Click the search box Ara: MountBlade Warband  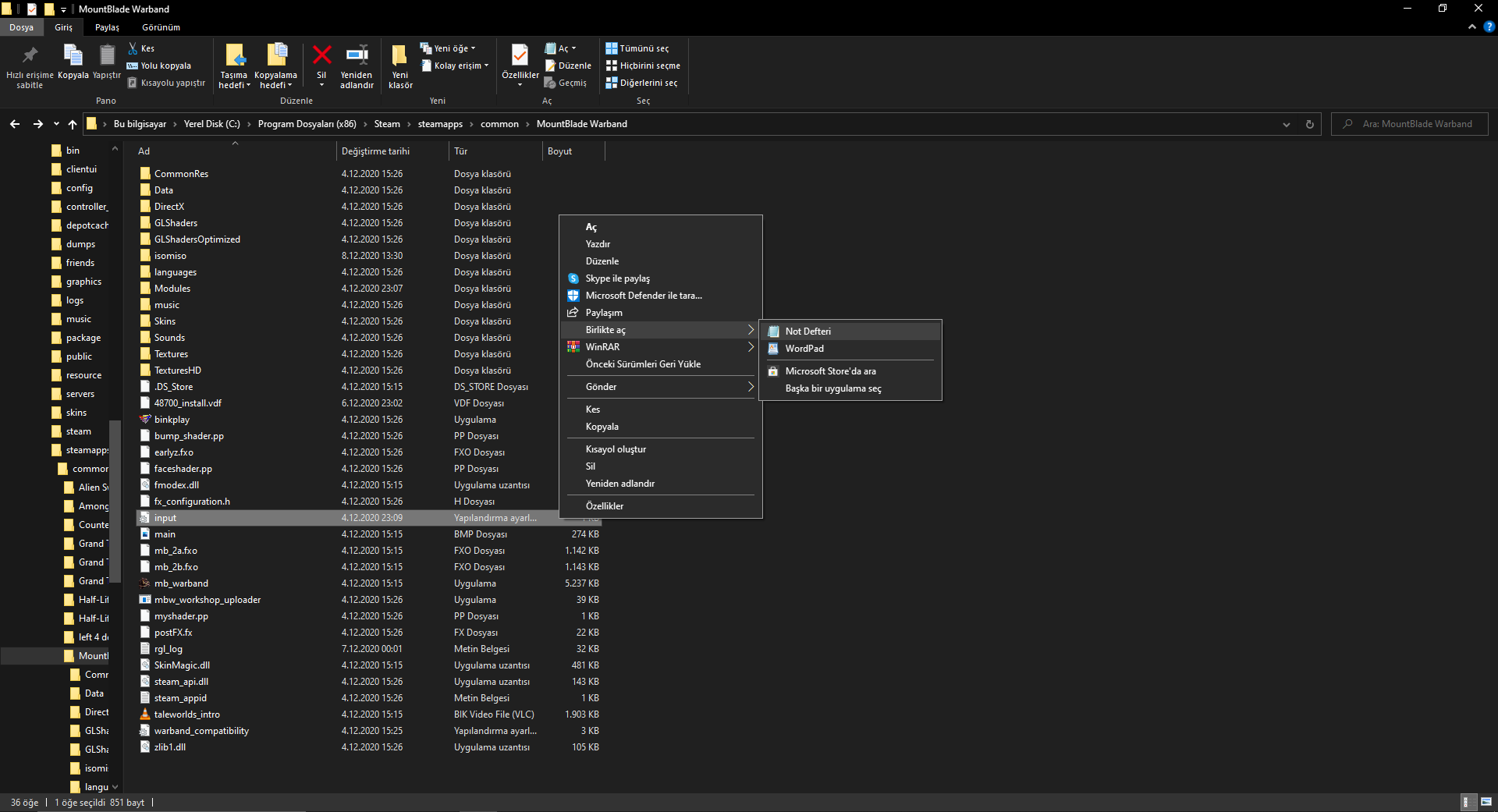tap(1410, 124)
